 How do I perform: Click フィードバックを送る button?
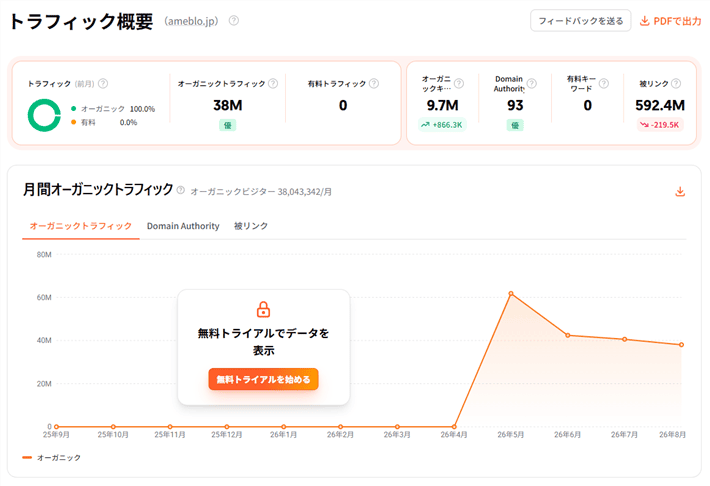pos(580,21)
